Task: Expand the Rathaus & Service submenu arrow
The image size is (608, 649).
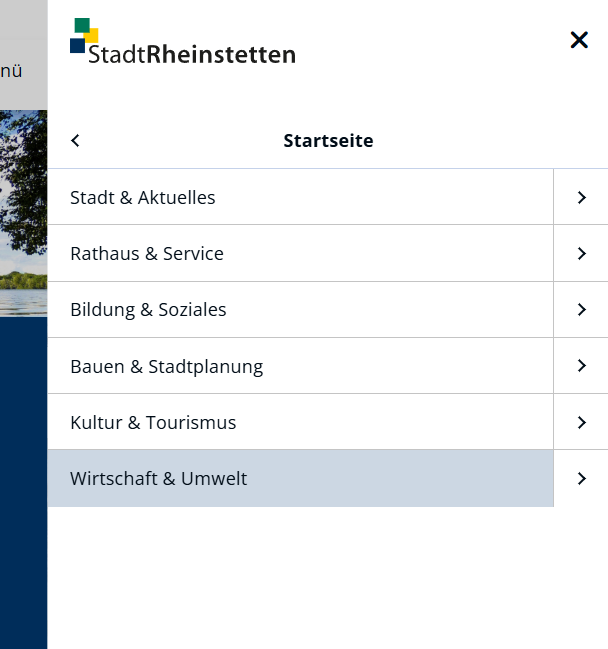Action: [x=581, y=253]
